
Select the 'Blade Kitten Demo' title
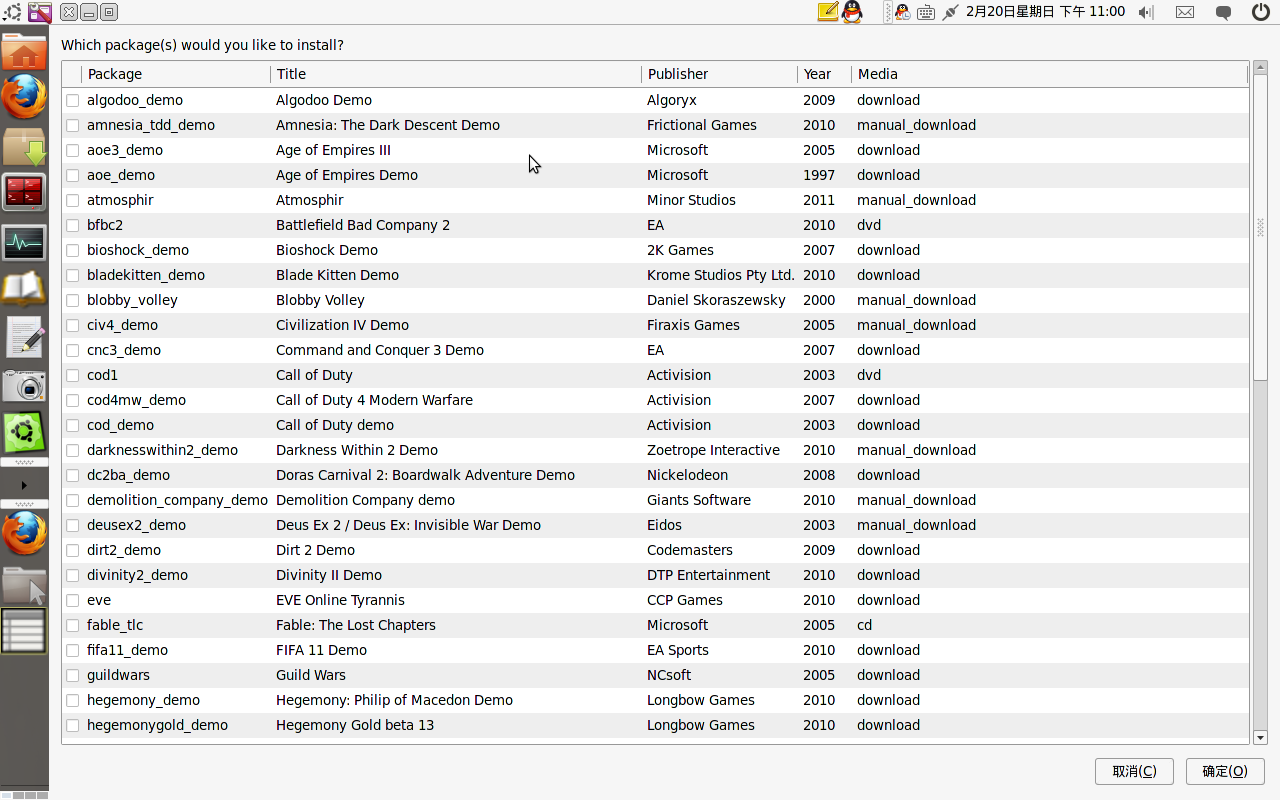337,275
